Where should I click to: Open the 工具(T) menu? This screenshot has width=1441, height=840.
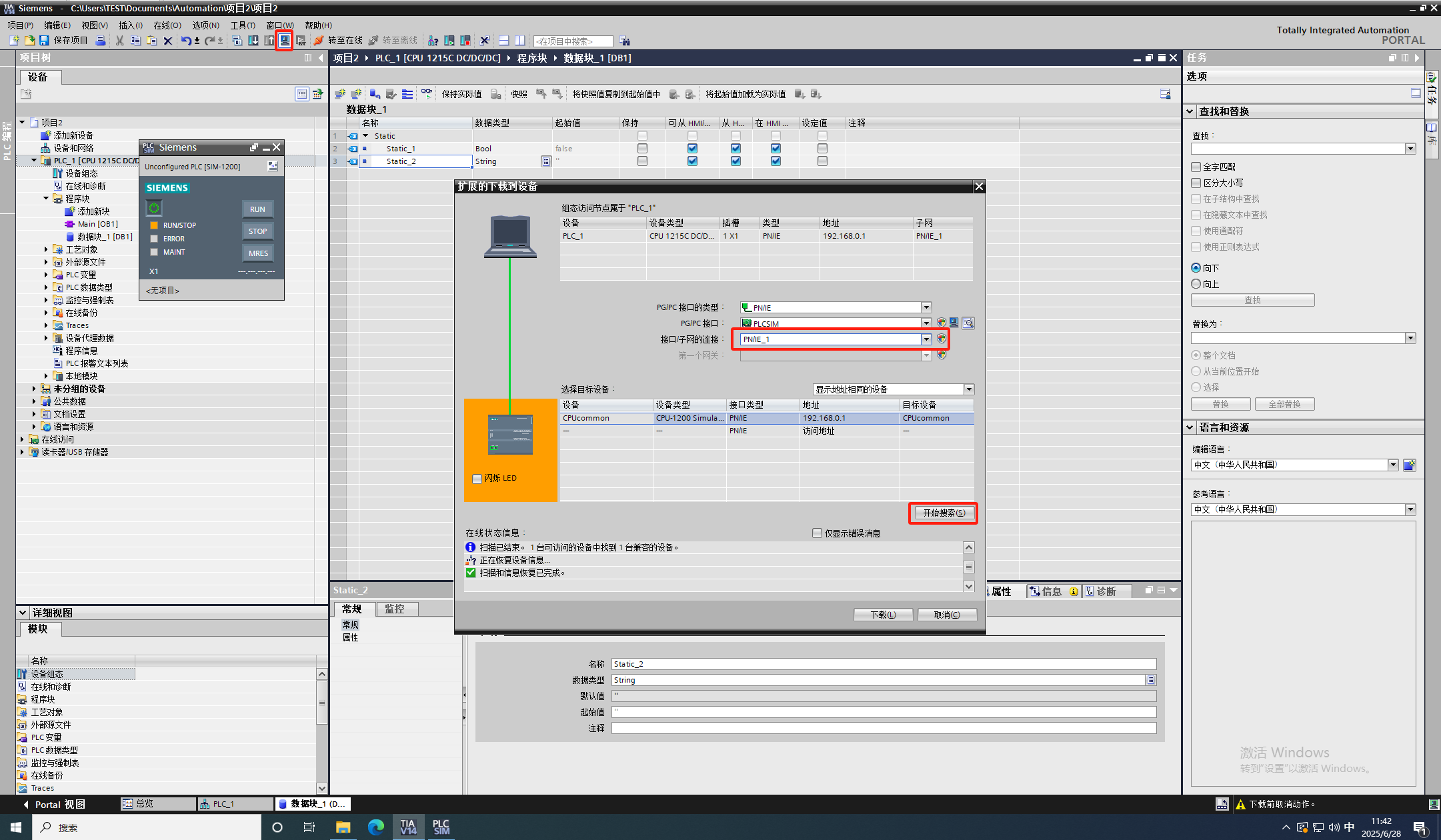point(243,25)
